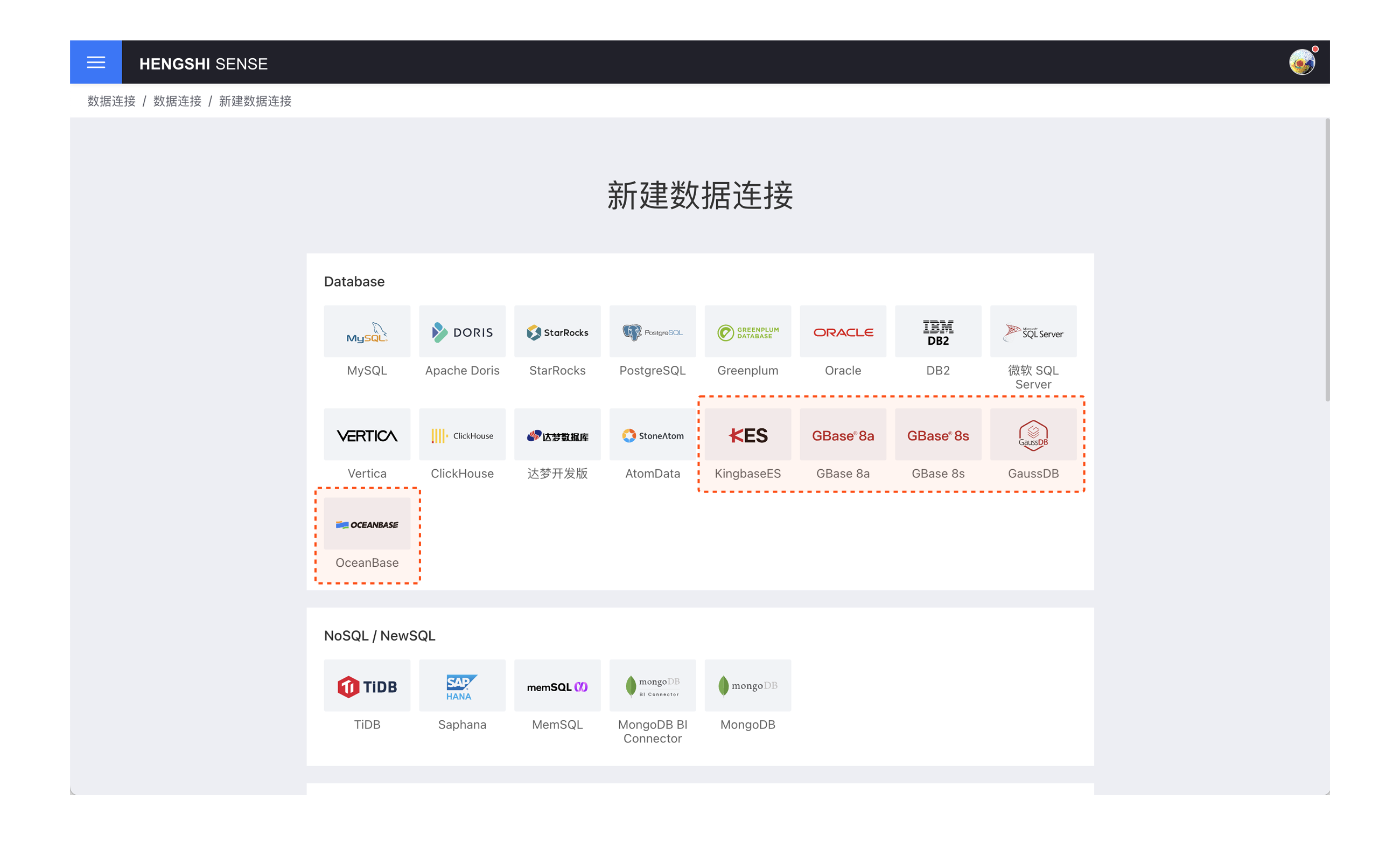1400x862 pixels.
Task: Go to first 数据连接 breadcrumb link
Action: (111, 101)
